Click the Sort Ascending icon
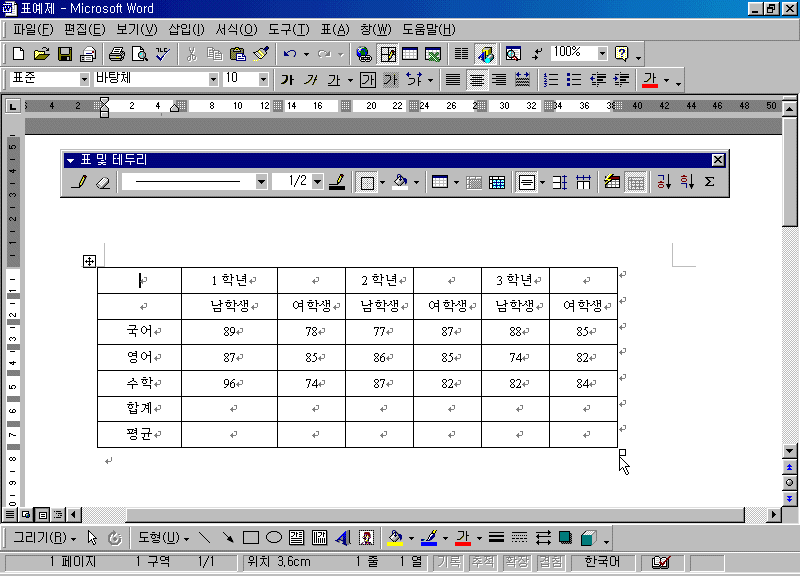This screenshot has height=576, width=800. click(664, 182)
